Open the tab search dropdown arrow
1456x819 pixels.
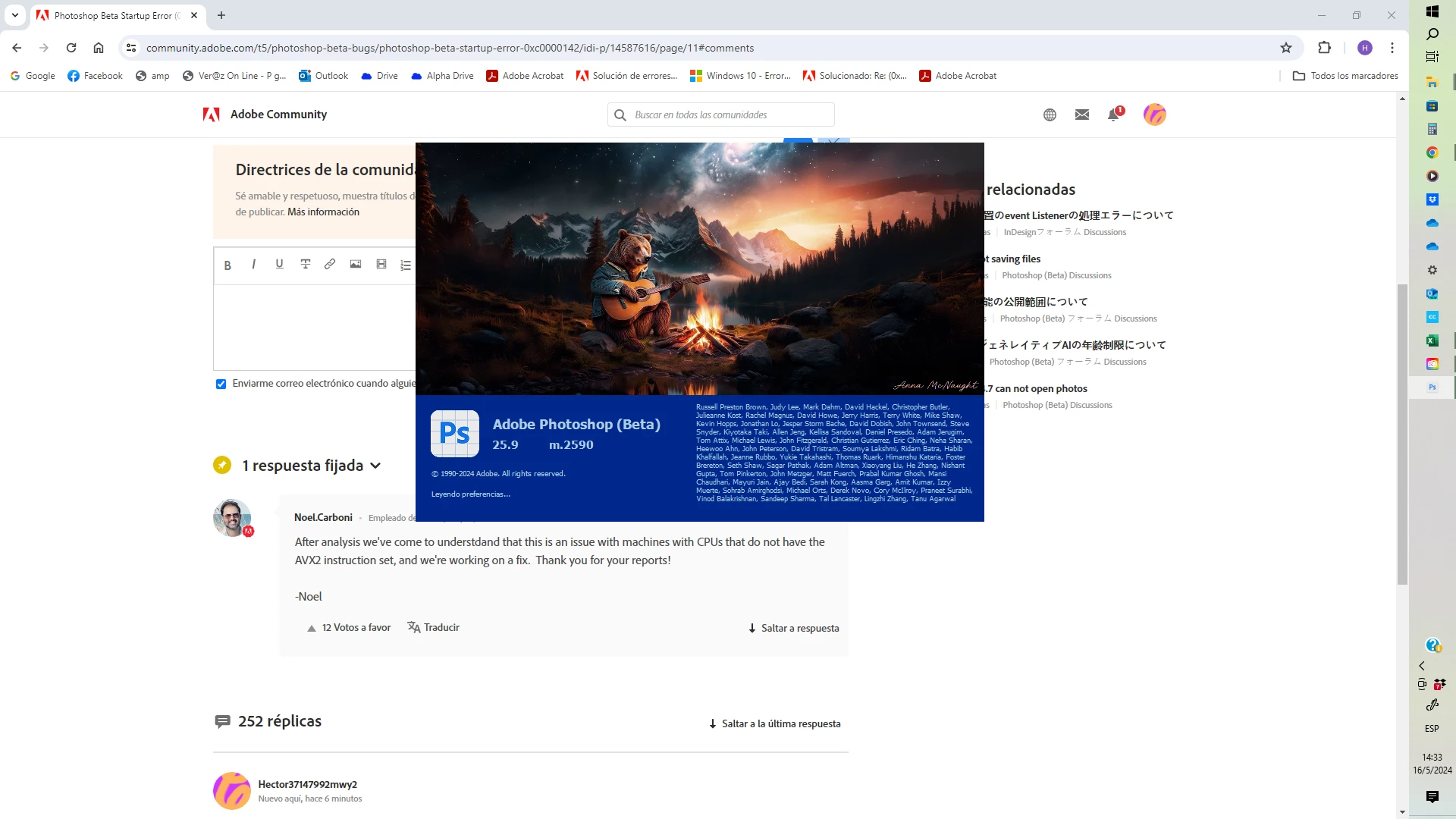(x=14, y=15)
